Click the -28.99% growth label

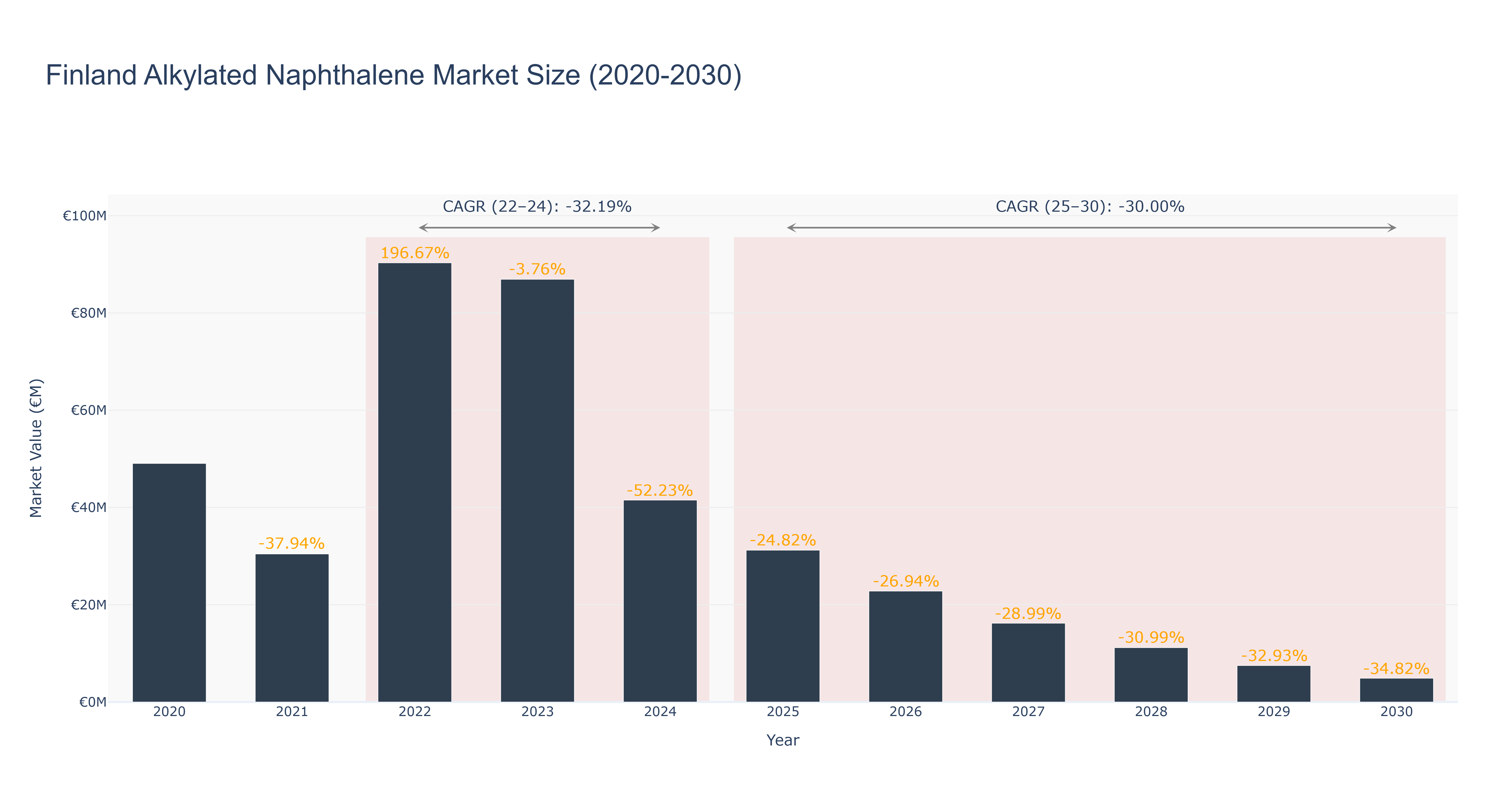tap(1028, 614)
